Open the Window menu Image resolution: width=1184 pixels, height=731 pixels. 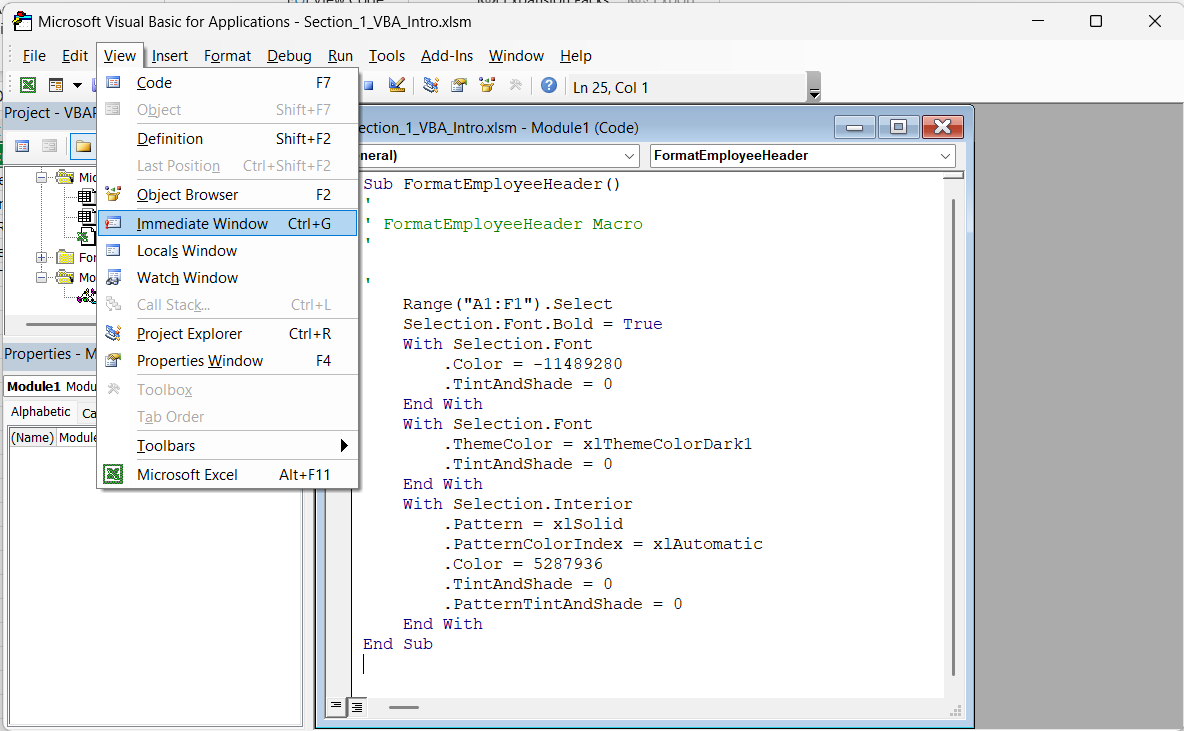[x=516, y=56]
